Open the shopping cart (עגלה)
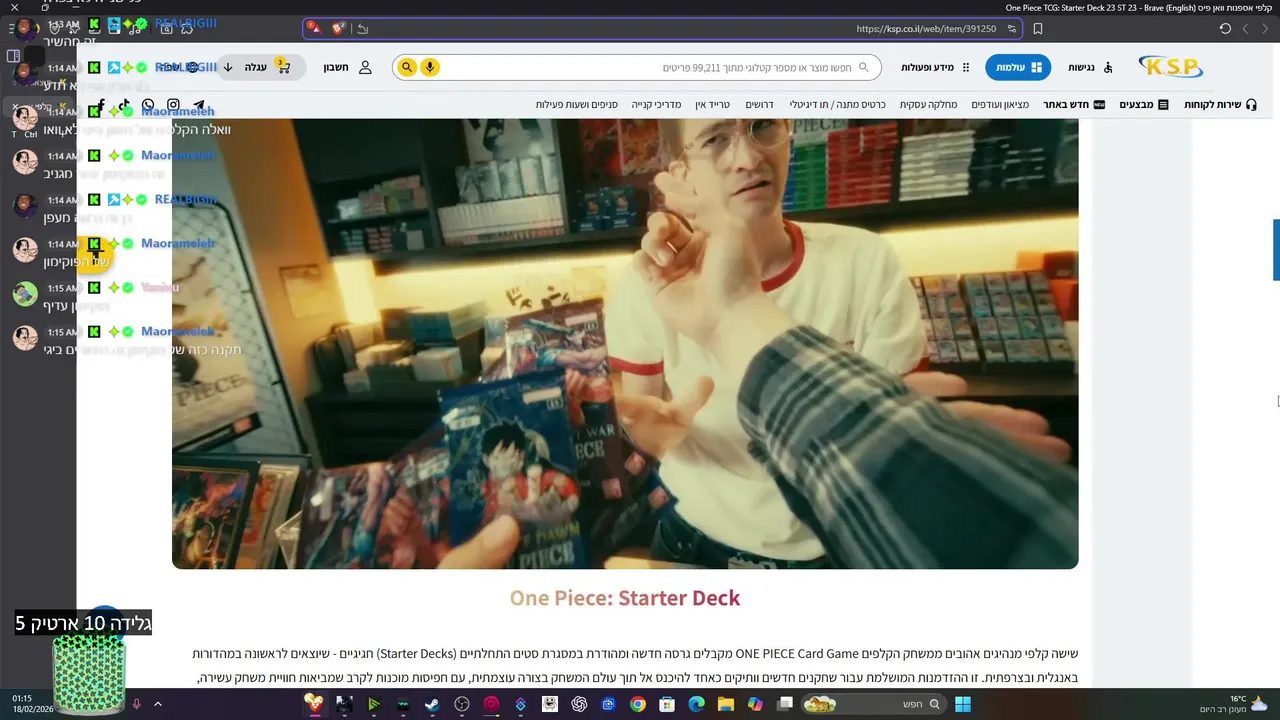Screen dimensions: 1280x720 tap(268, 67)
